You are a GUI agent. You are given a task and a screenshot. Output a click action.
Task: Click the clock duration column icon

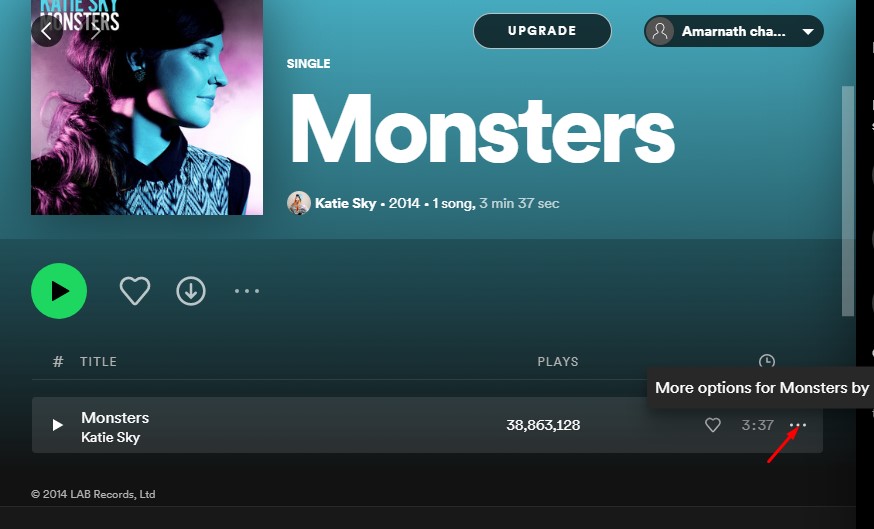(x=766, y=362)
